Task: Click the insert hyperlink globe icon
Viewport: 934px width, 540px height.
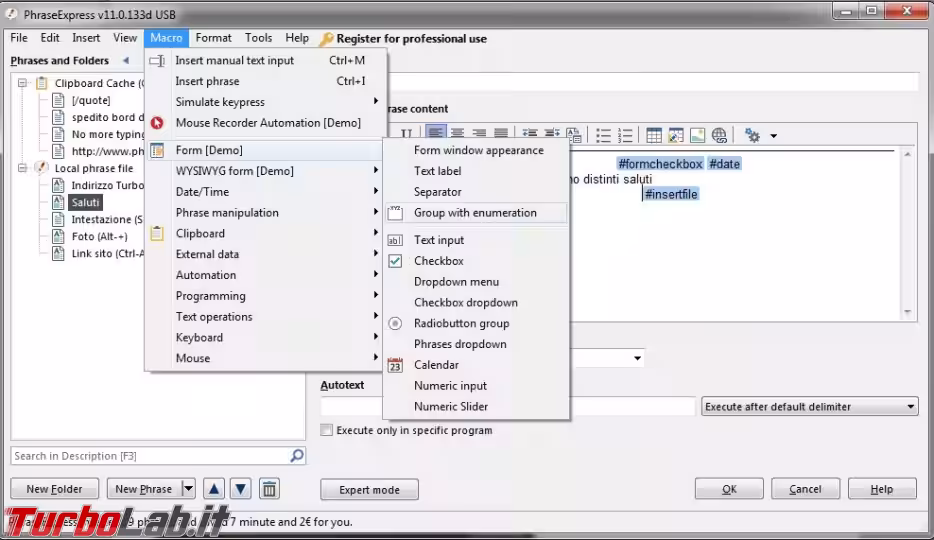Action: point(719,135)
